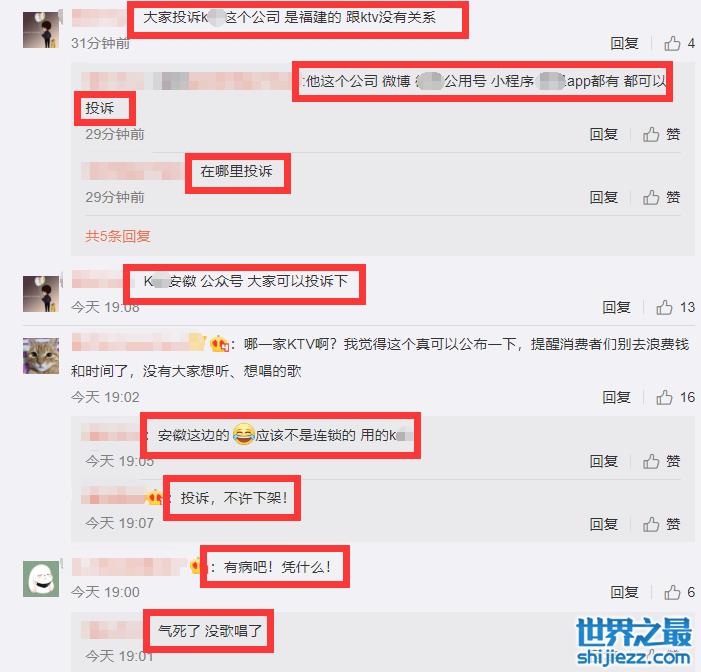Reply to the '有病吧！凭什么！' comment

pyautogui.click(x=624, y=592)
